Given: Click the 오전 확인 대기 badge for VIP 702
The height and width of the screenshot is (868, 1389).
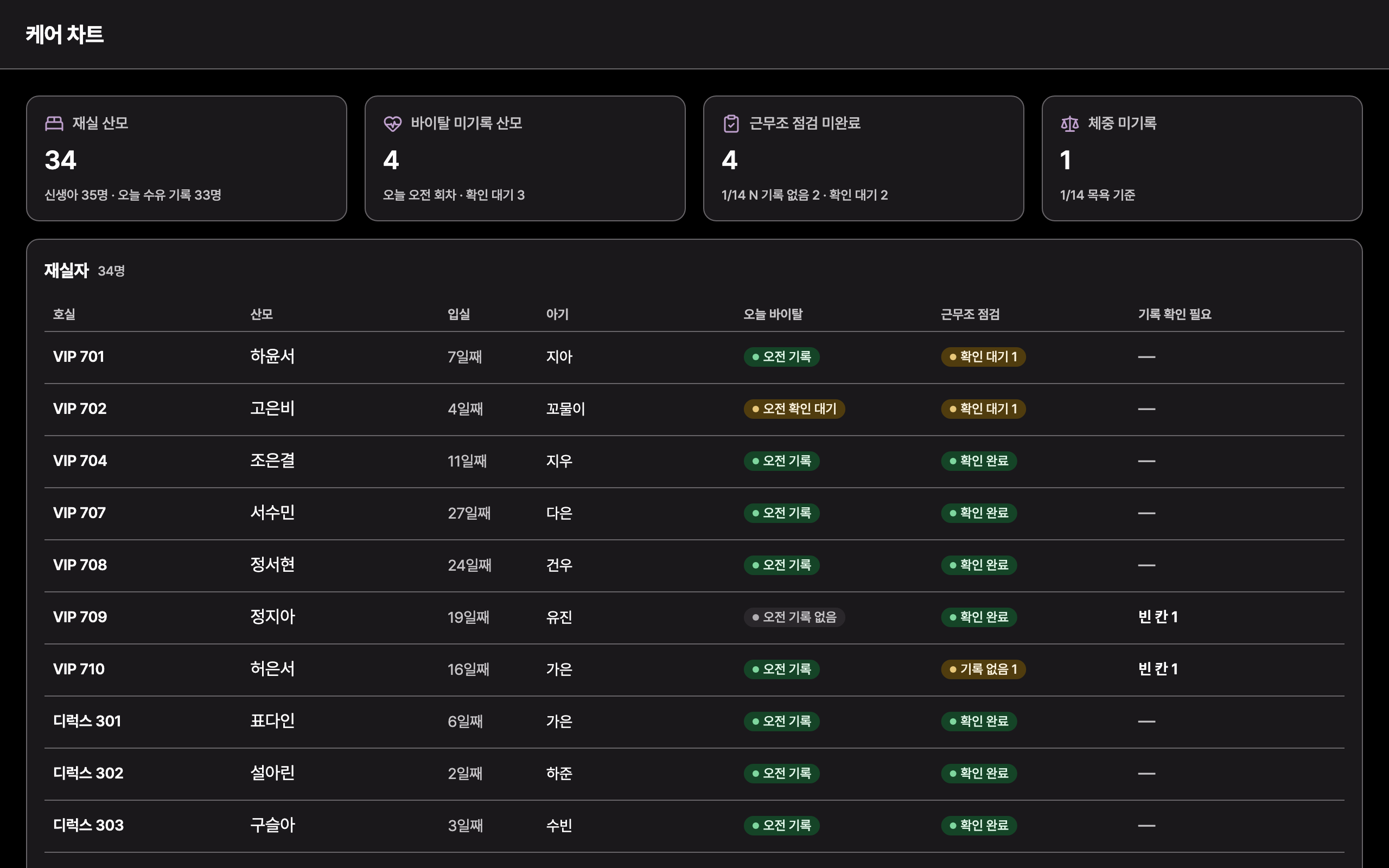Looking at the screenshot, I should coord(794,409).
